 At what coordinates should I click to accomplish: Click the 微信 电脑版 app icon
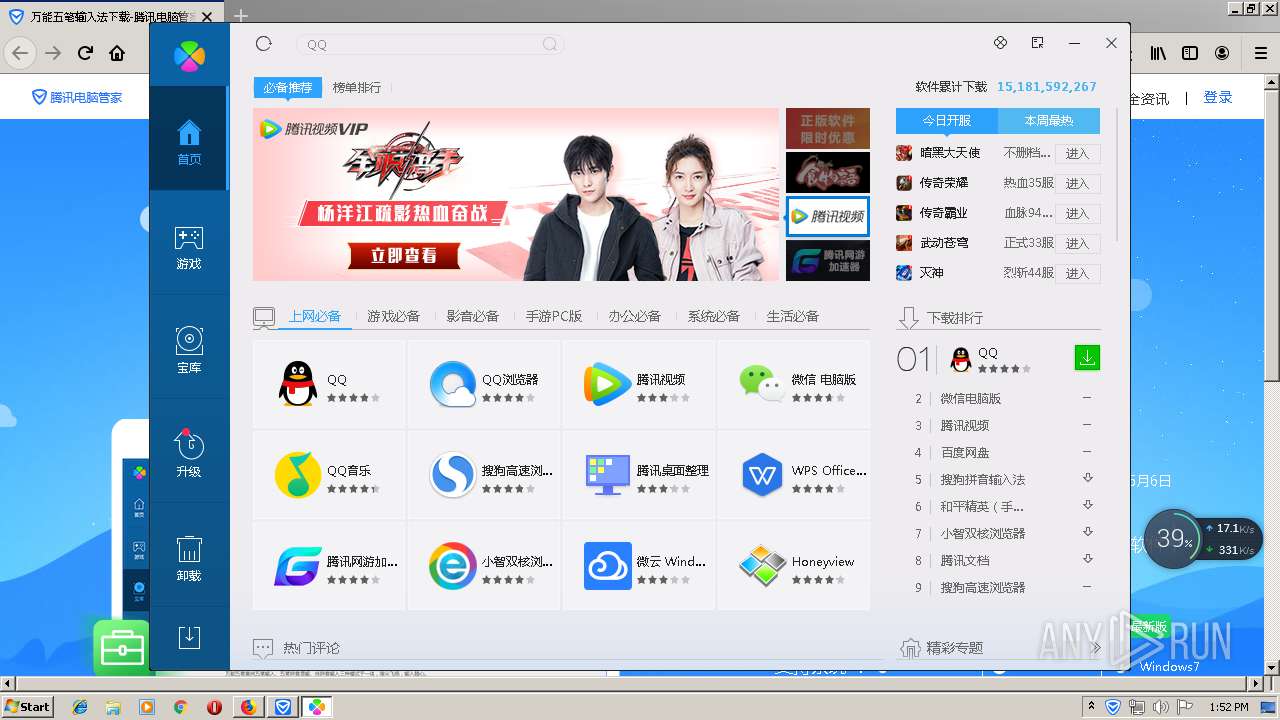click(x=762, y=384)
